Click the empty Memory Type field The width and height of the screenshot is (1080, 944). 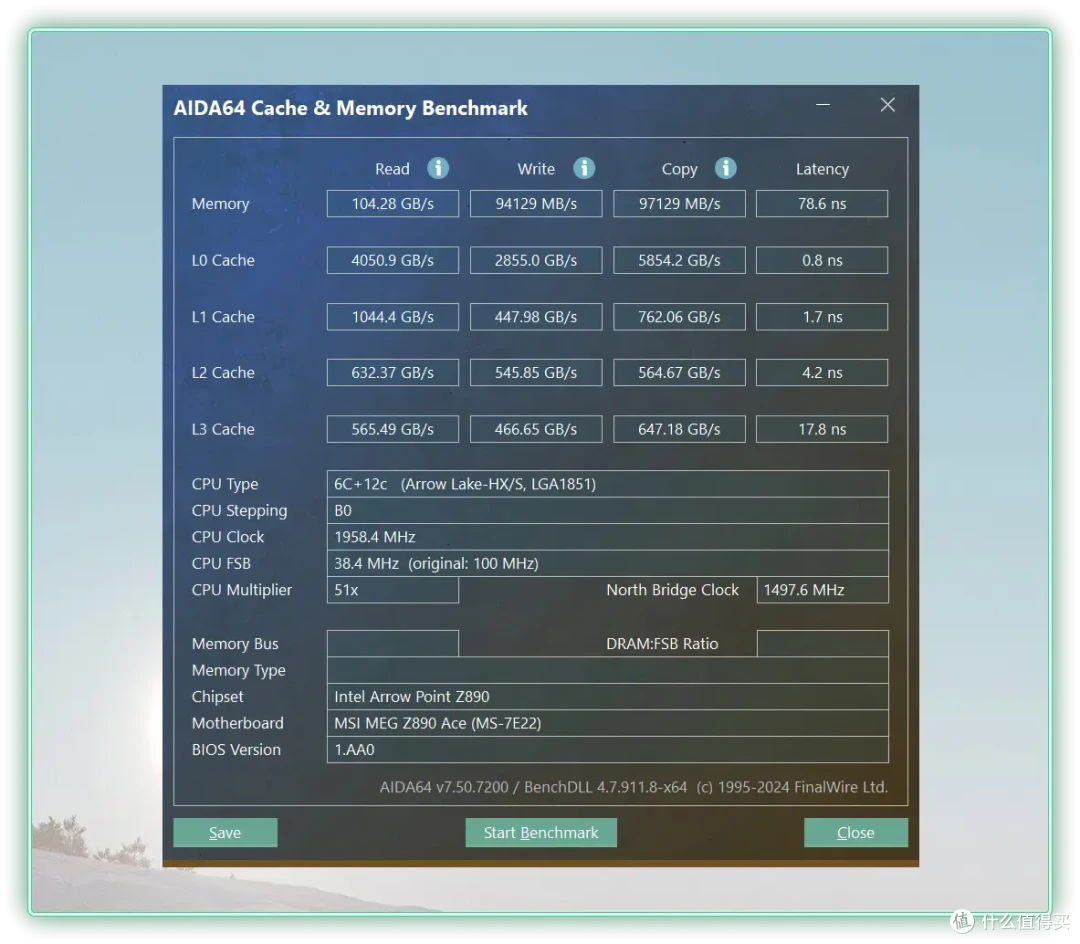pos(608,670)
